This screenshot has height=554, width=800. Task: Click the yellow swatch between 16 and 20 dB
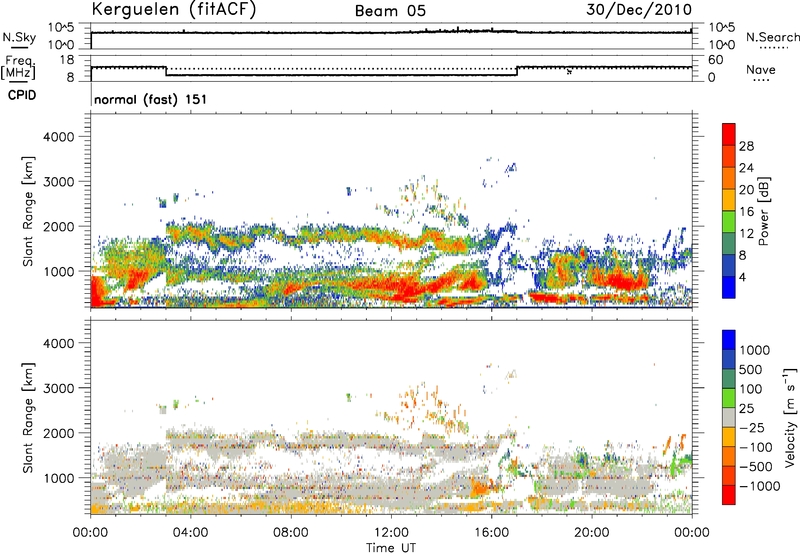(729, 200)
